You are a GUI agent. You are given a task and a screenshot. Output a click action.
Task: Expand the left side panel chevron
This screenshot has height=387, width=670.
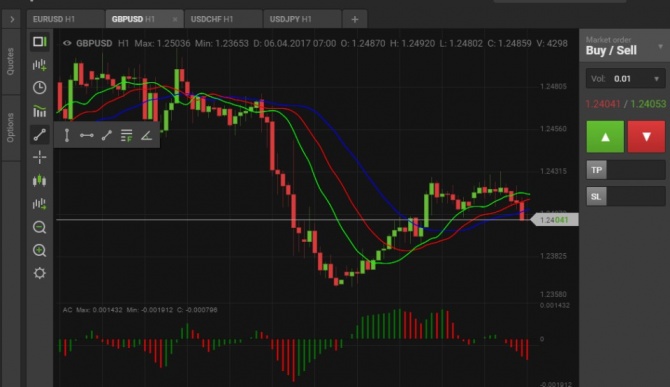12,19
